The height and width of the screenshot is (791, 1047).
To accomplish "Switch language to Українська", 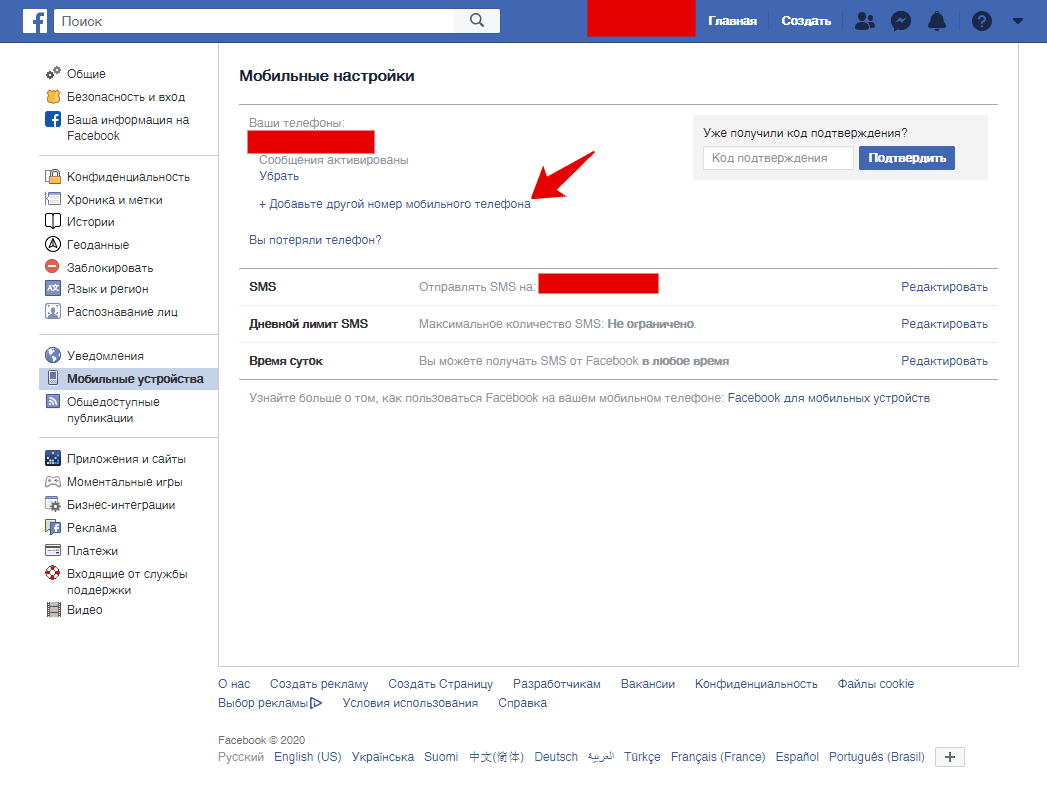I will click(x=383, y=757).
